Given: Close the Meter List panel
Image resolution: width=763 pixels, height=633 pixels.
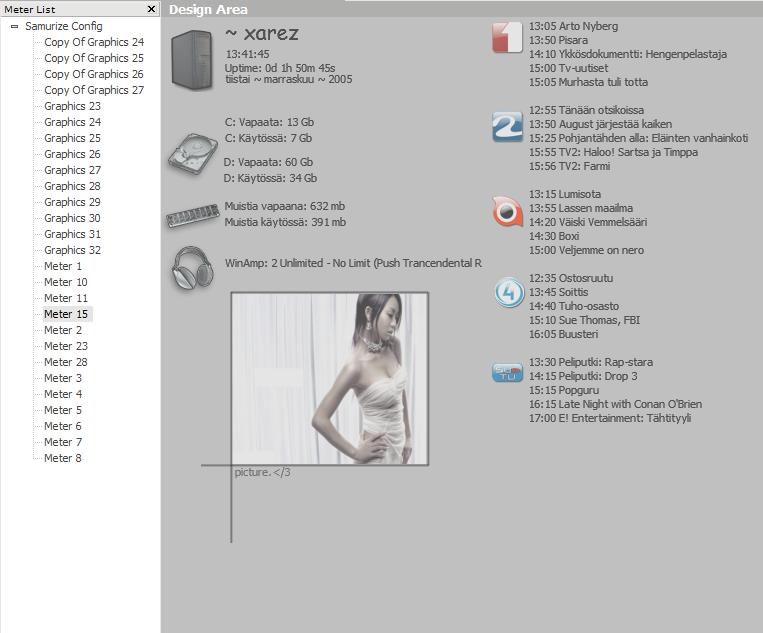Looking at the screenshot, I should click(x=151, y=9).
